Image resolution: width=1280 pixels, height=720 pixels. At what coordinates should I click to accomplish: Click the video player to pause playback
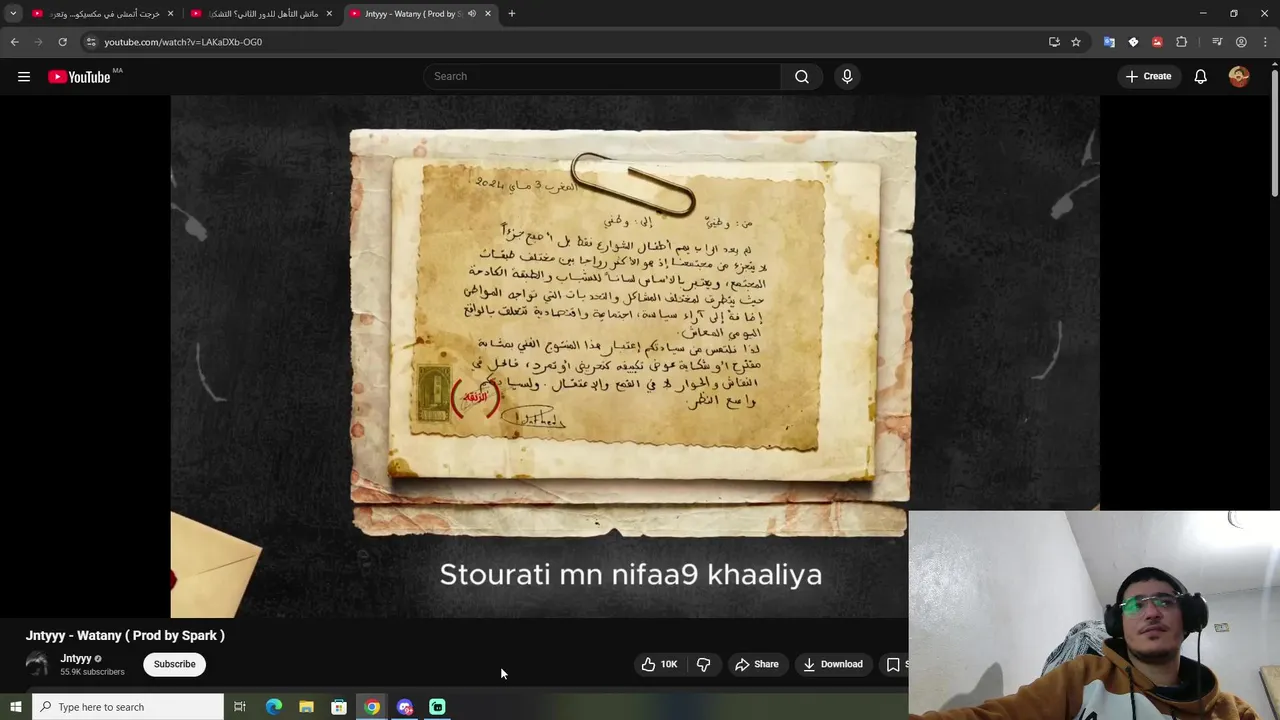pos(634,356)
